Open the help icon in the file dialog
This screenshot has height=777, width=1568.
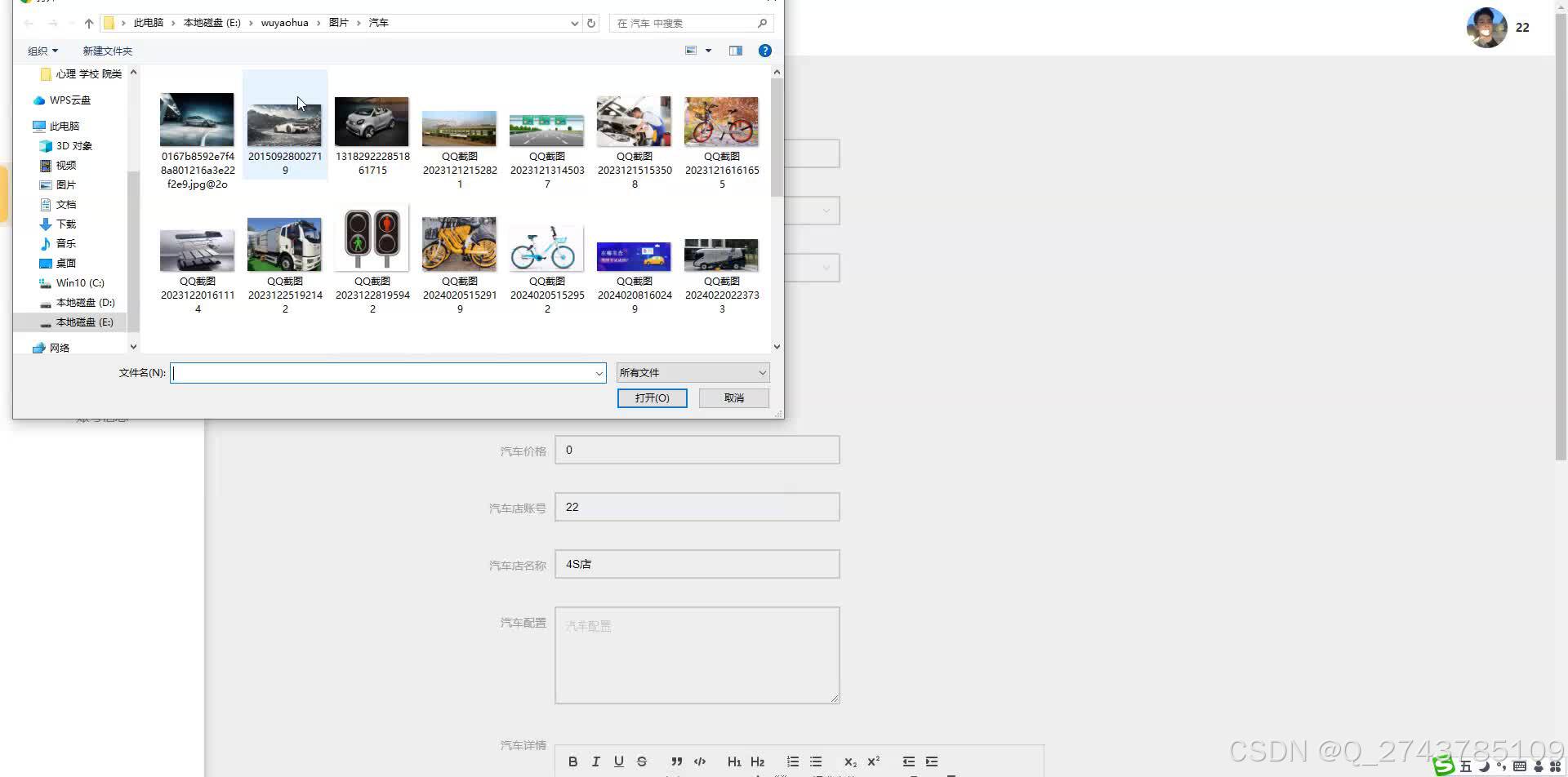tap(765, 51)
